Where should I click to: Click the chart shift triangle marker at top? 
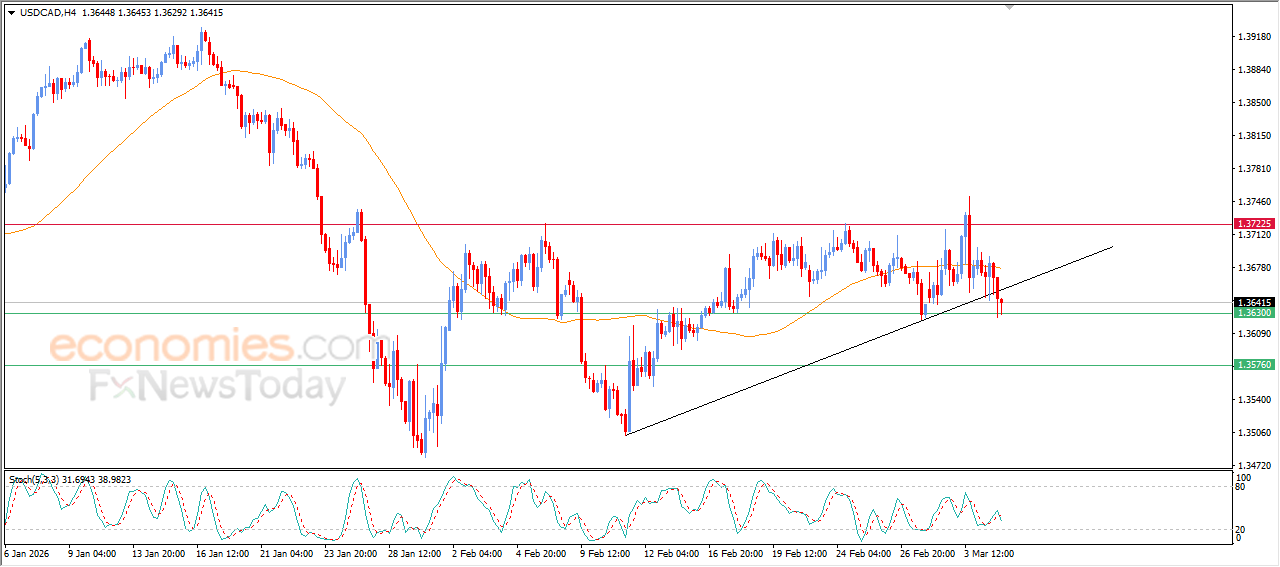1010,7
